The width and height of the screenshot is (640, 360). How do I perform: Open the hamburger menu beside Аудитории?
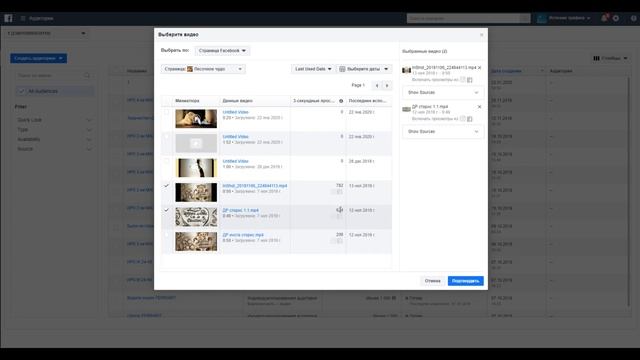23,18
